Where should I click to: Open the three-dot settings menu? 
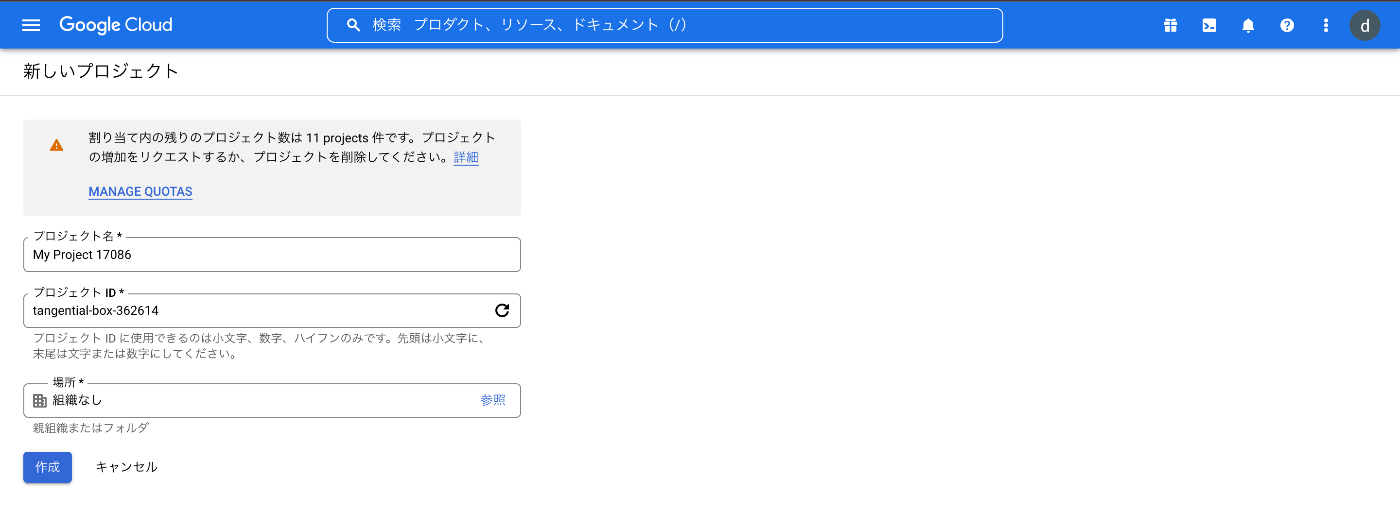(x=1326, y=25)
